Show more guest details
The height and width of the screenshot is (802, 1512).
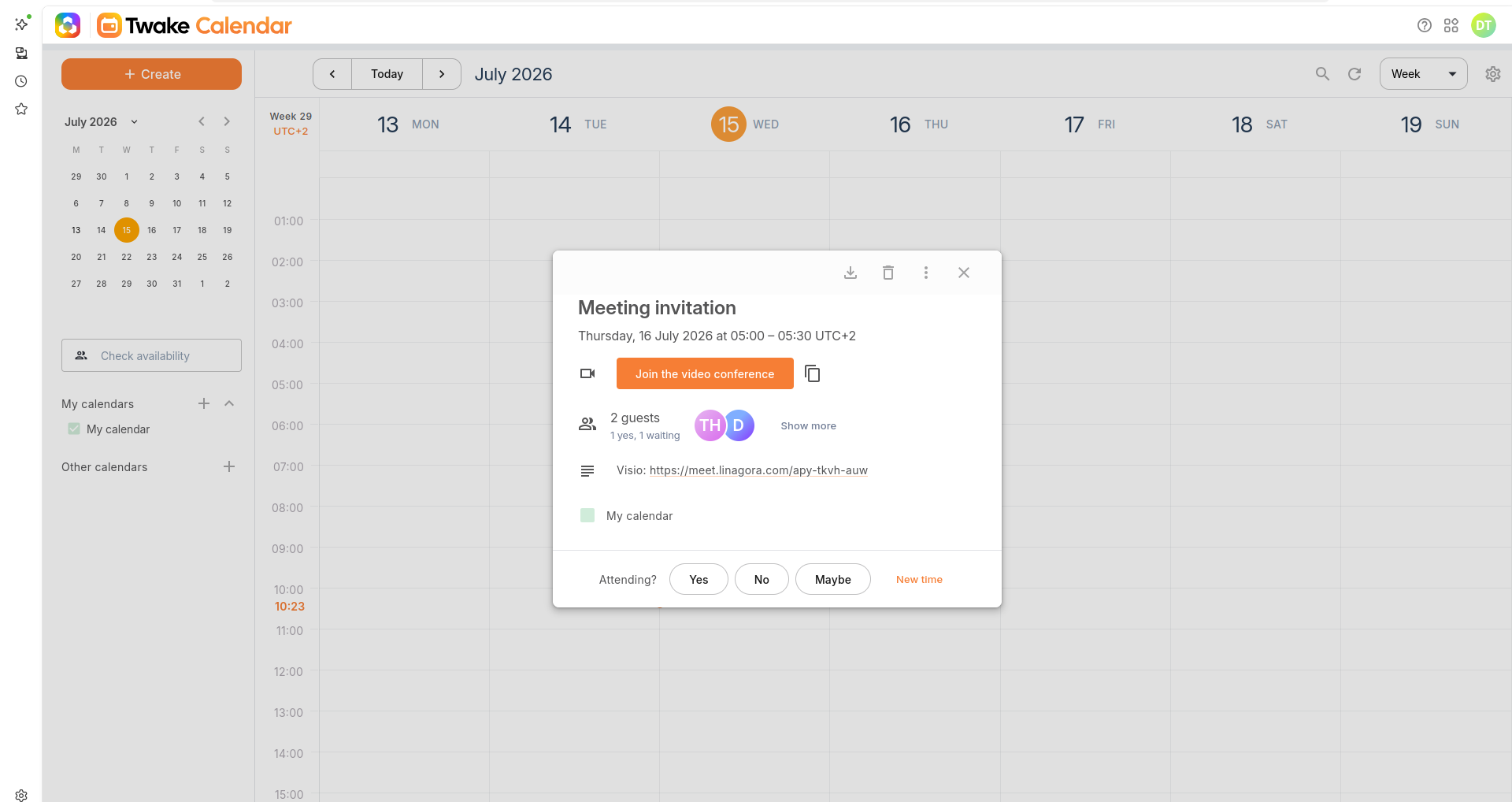[808, 426]
